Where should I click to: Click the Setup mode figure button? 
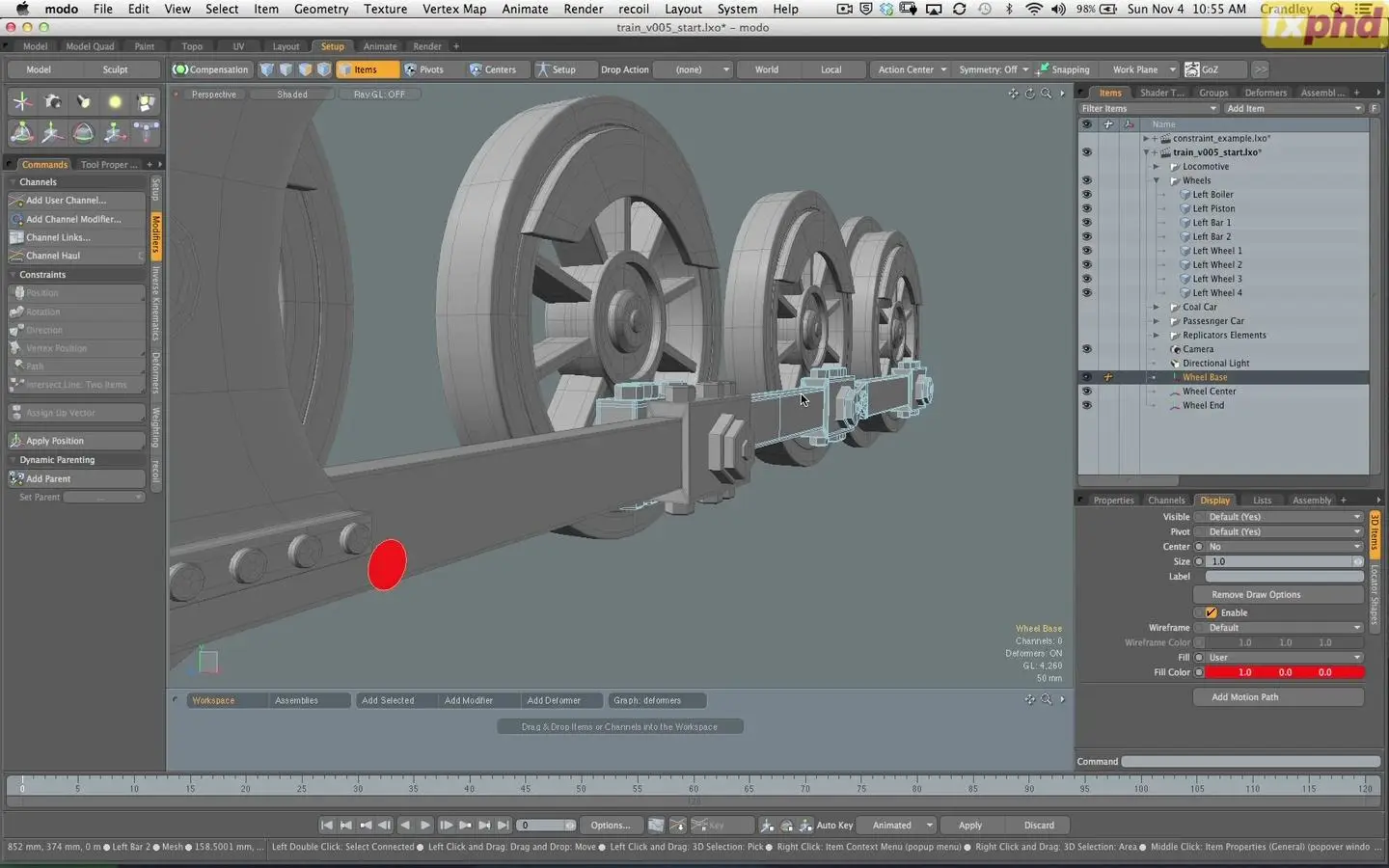click(558, 69)
